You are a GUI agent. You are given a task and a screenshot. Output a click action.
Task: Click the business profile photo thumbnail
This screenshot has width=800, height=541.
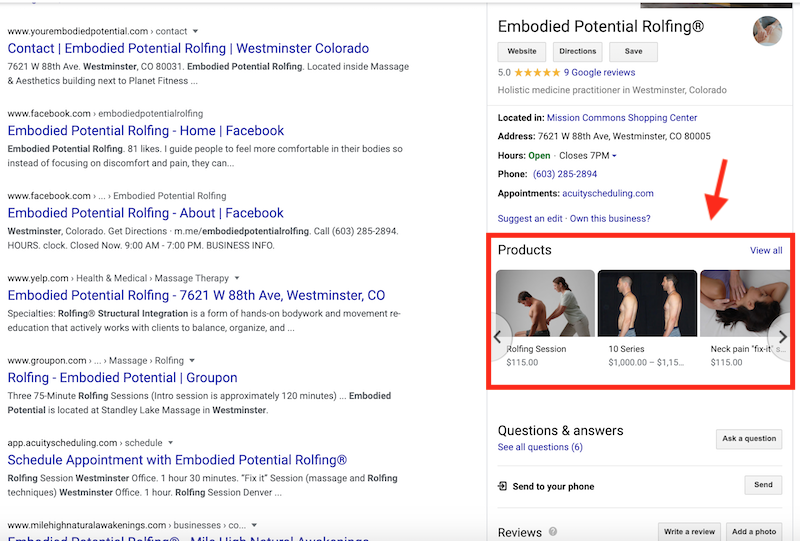(x=767, y=32)
